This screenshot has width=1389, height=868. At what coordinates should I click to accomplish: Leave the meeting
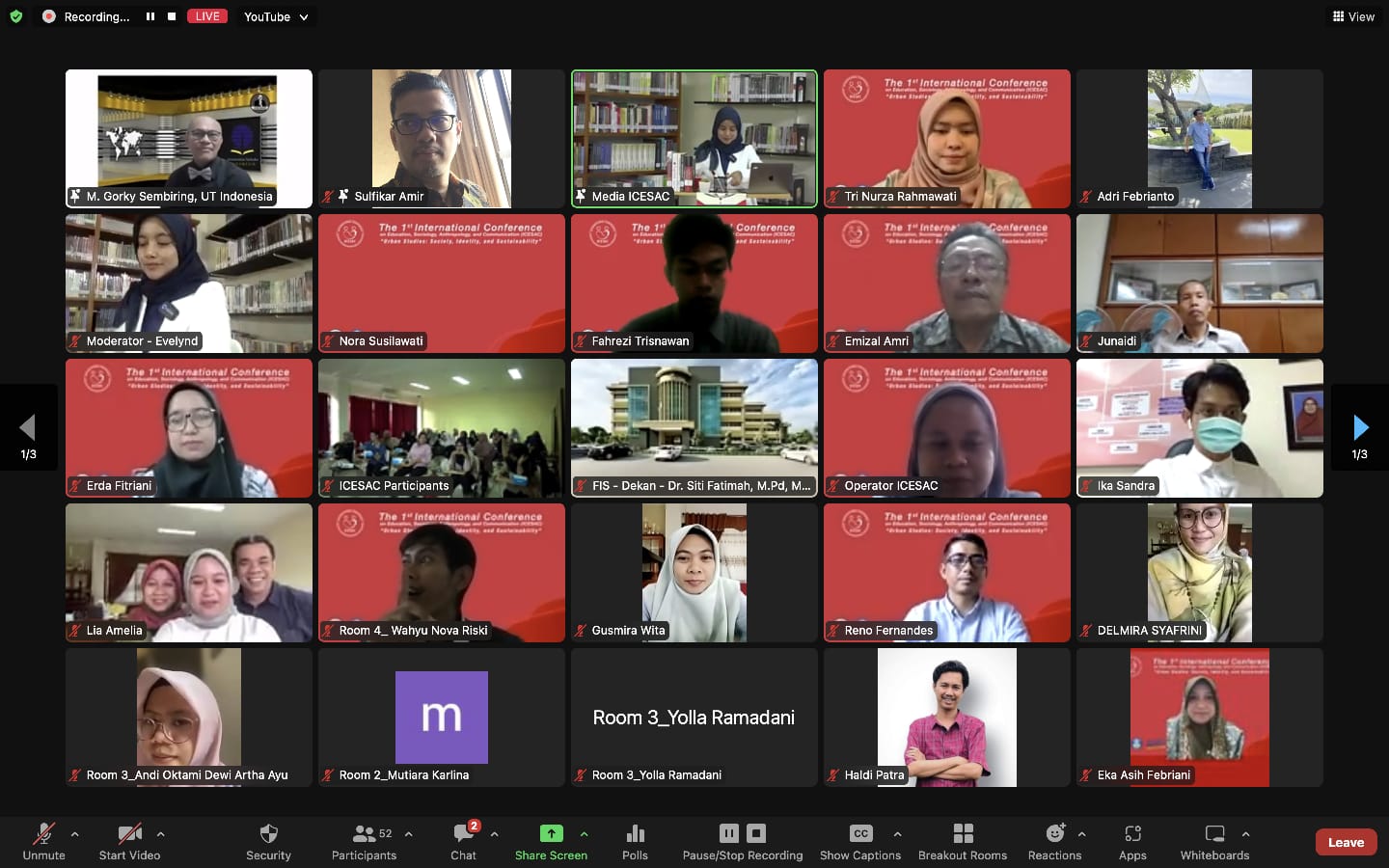point(1346,842)
